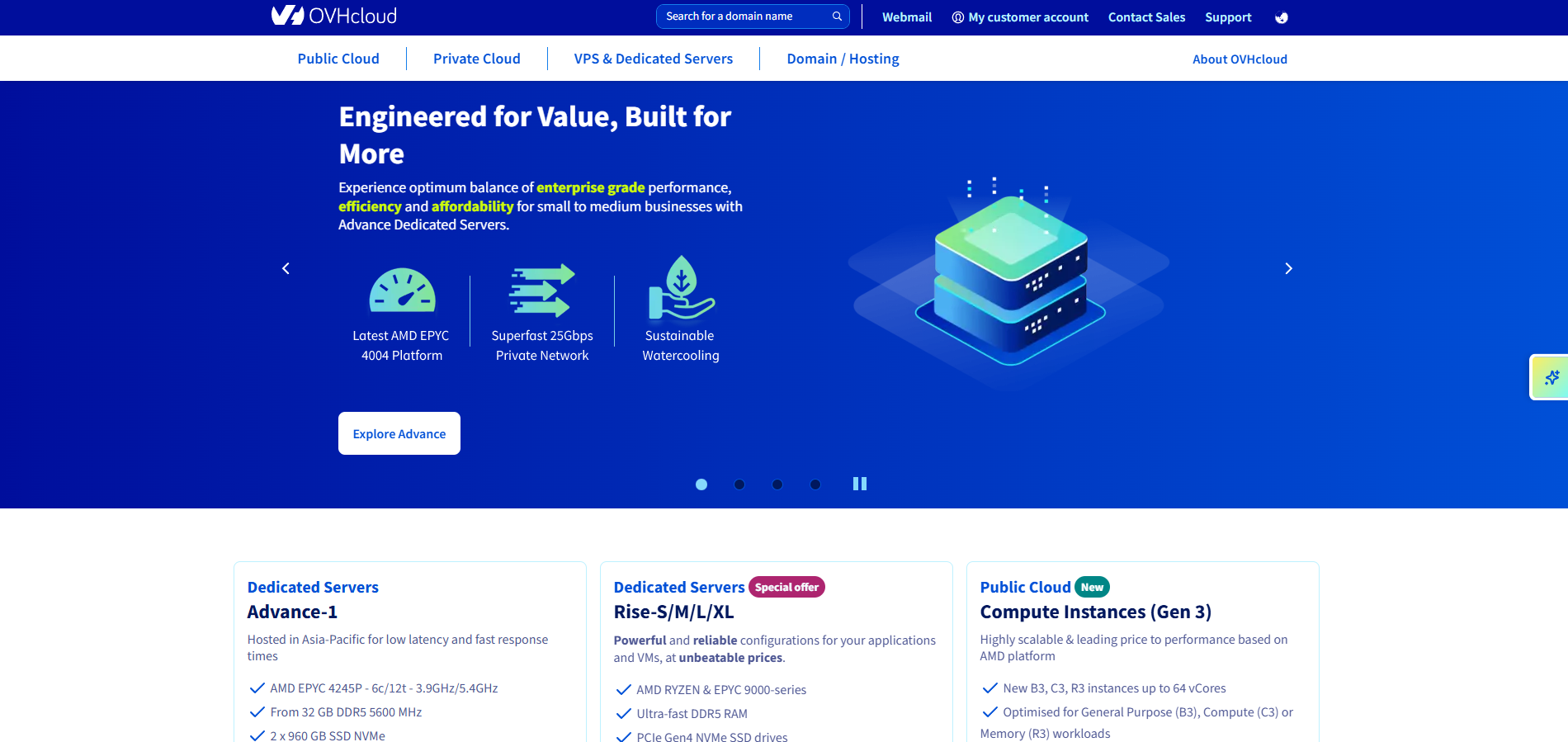Click 'New B3, C3, R3 instances' text

tap(1114, 688)
